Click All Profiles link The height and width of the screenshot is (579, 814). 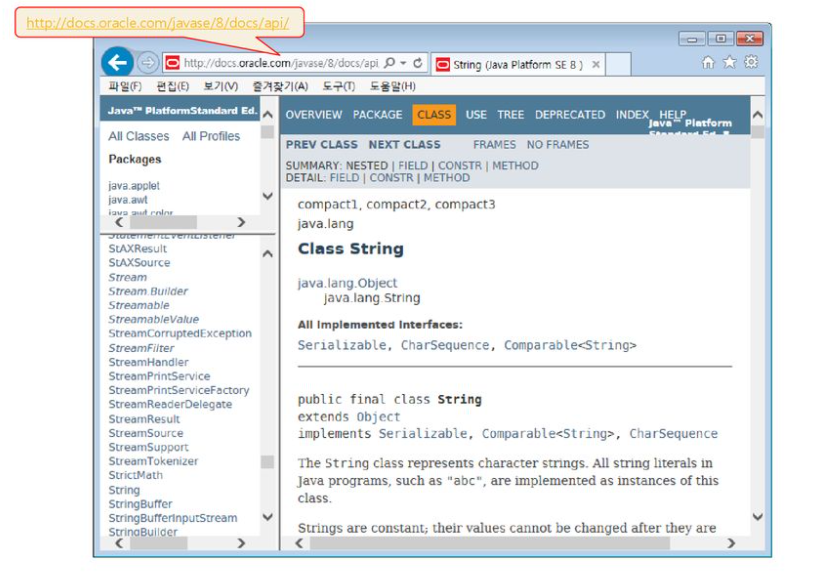211,136
